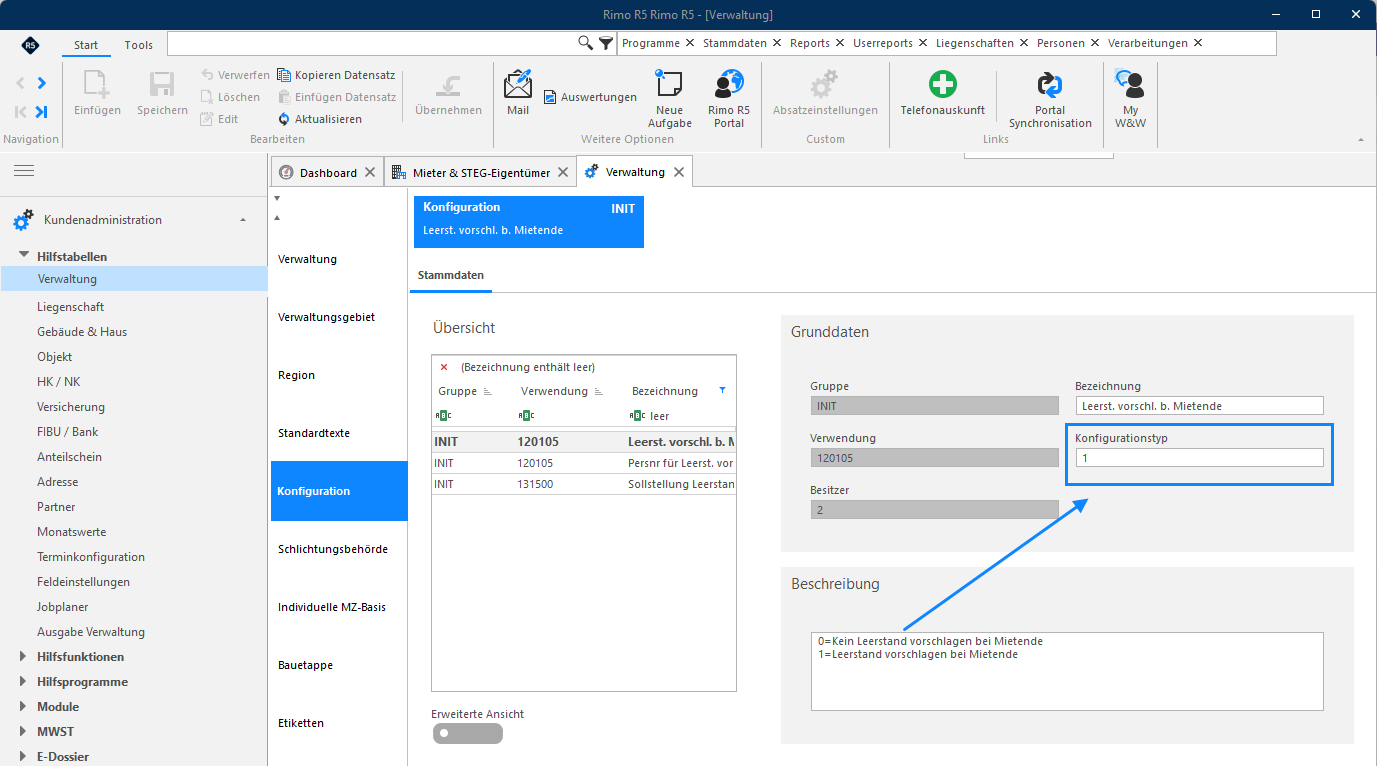Toggle the hamburger sidebar menu
The width and height of the screenshot is (1377, 766).
pyautogui.click(x=24, y=171)
